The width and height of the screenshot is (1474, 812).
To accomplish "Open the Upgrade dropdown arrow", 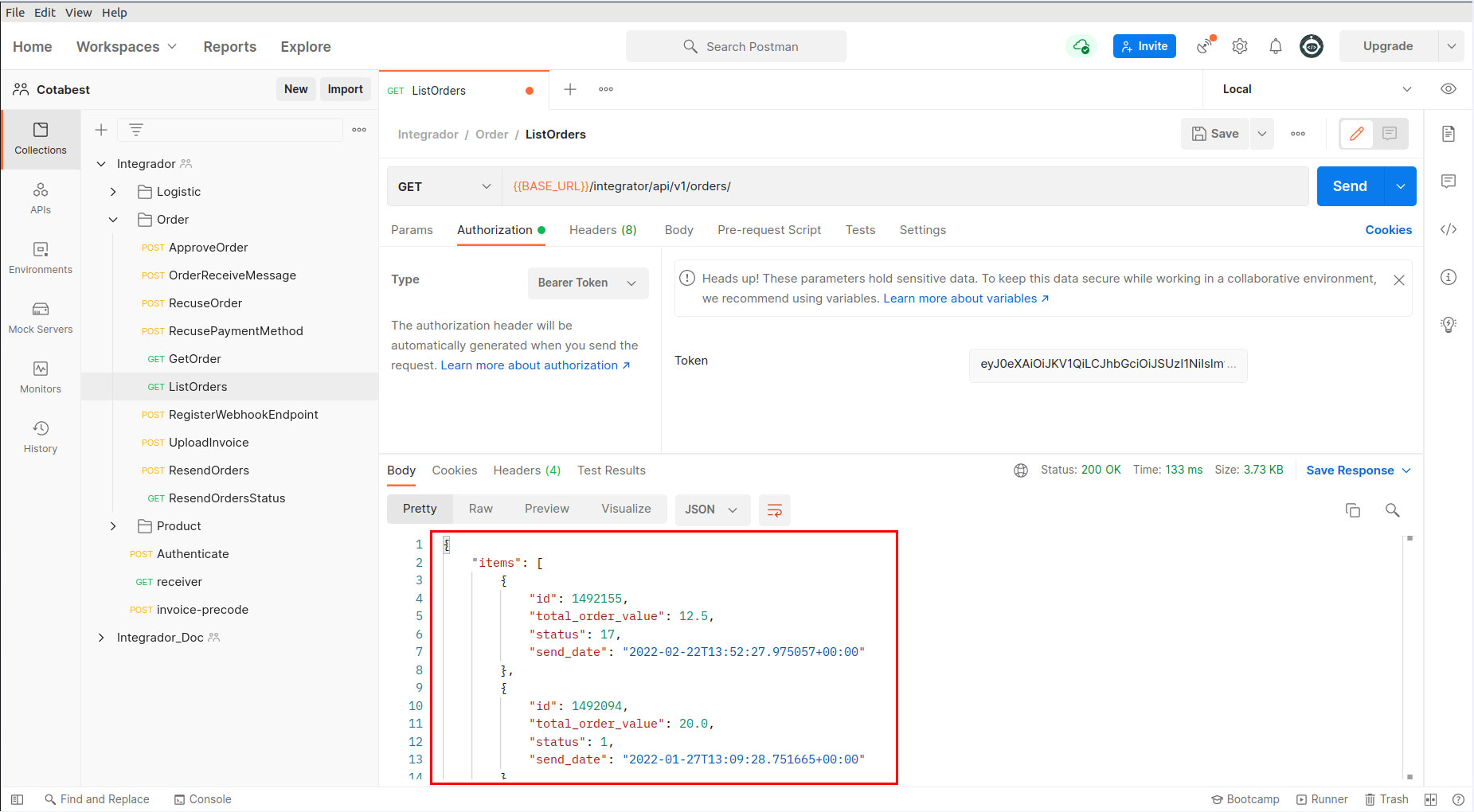I will click(1451, 46).
